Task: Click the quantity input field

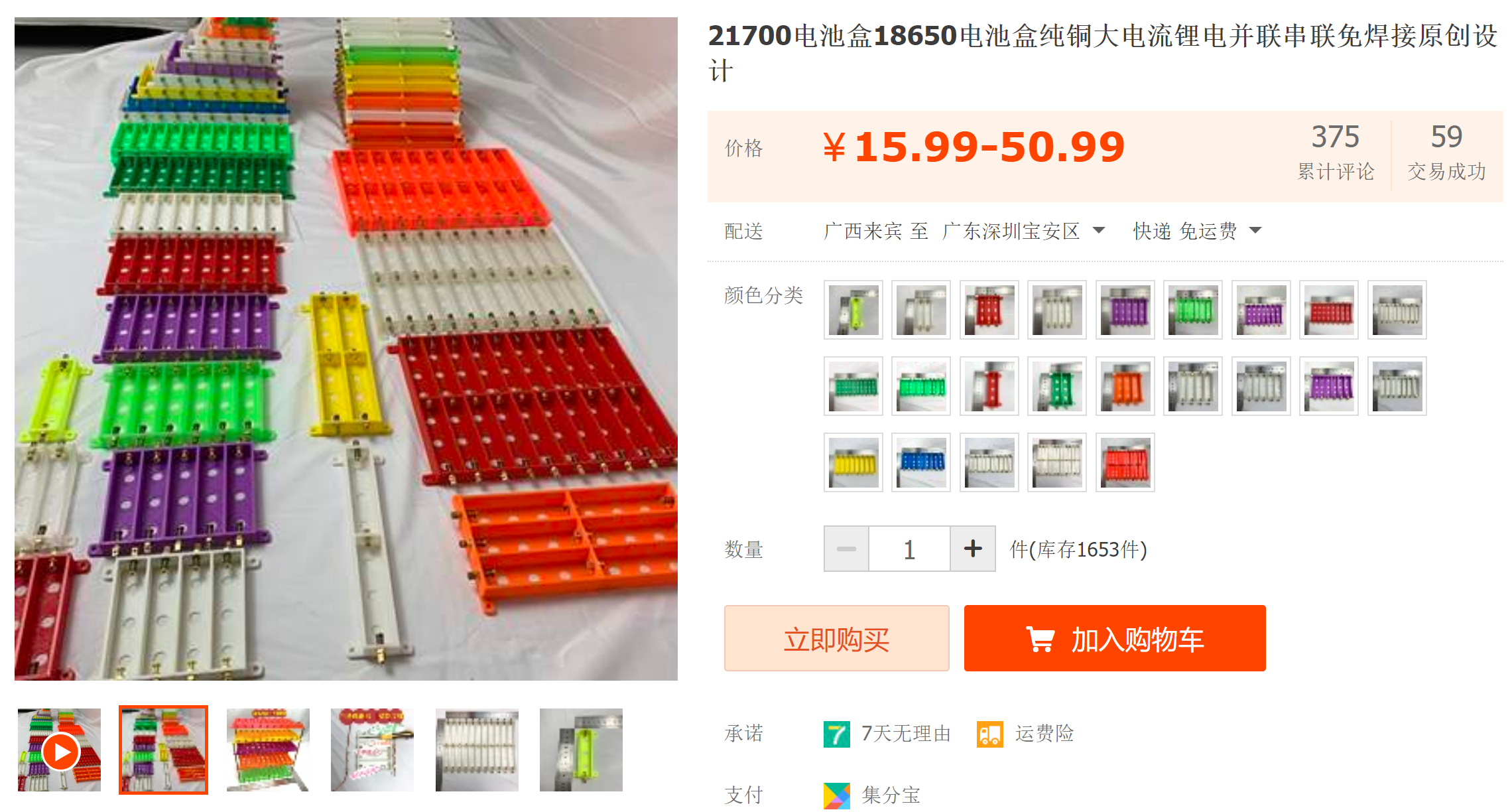Action: click(909, 549)
